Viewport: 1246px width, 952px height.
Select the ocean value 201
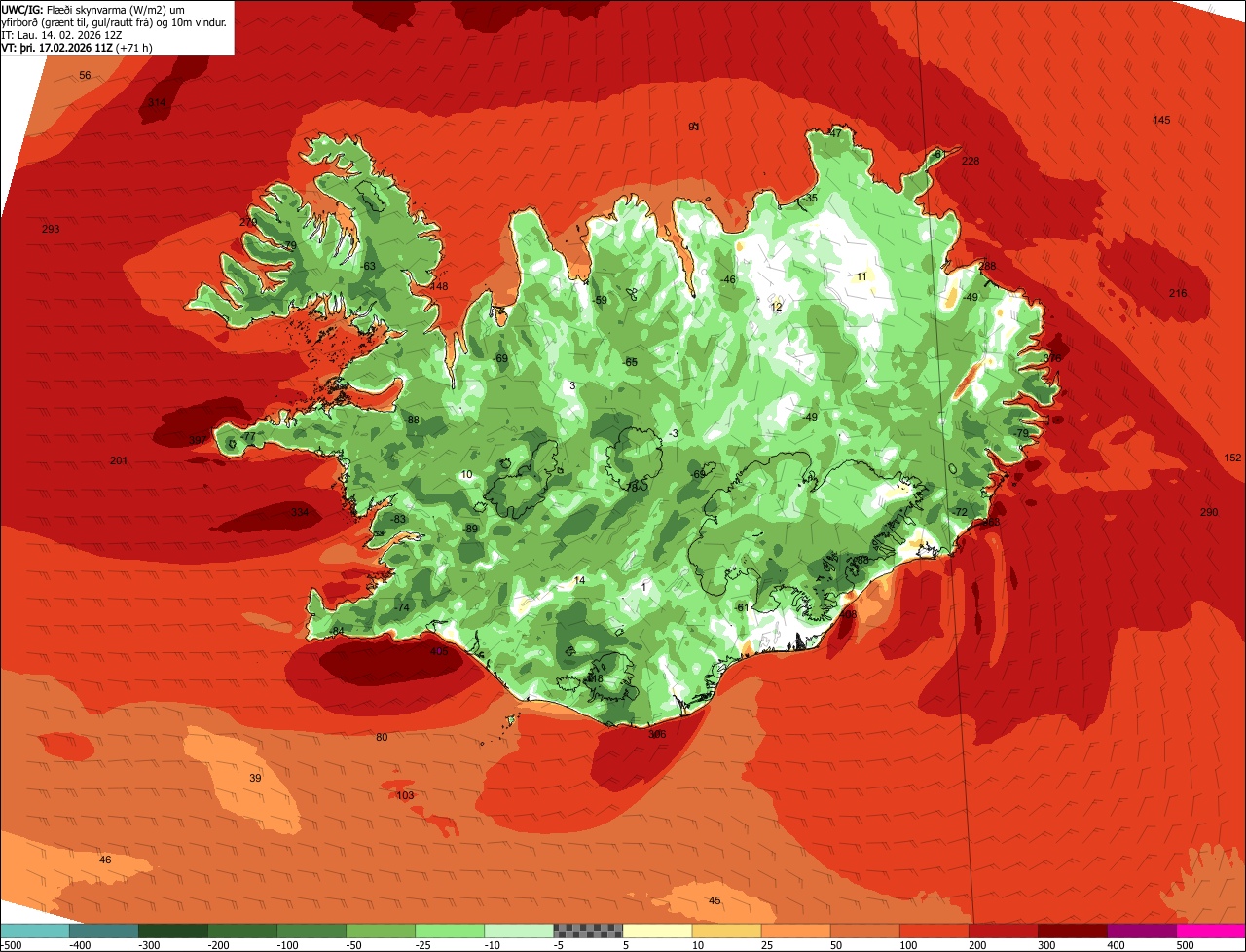119,460
